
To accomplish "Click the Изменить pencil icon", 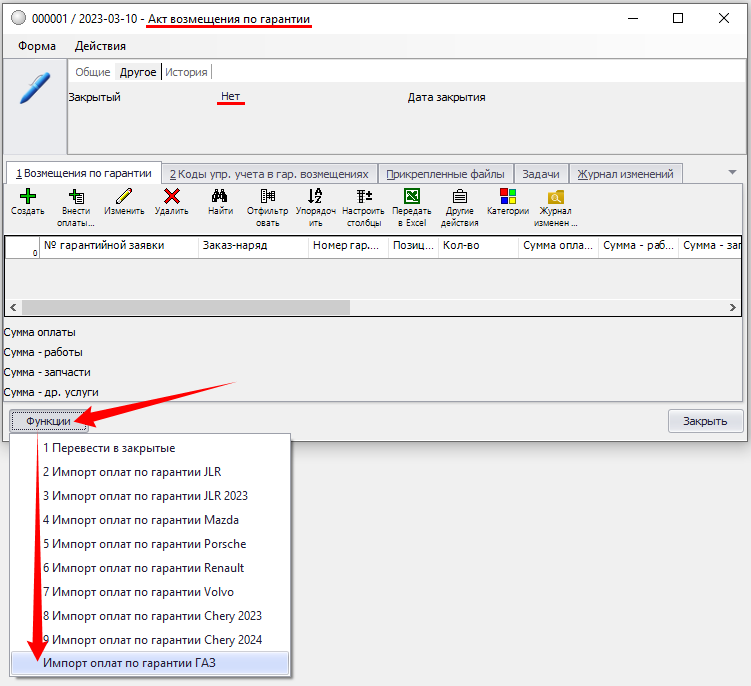I will [124, 197].
